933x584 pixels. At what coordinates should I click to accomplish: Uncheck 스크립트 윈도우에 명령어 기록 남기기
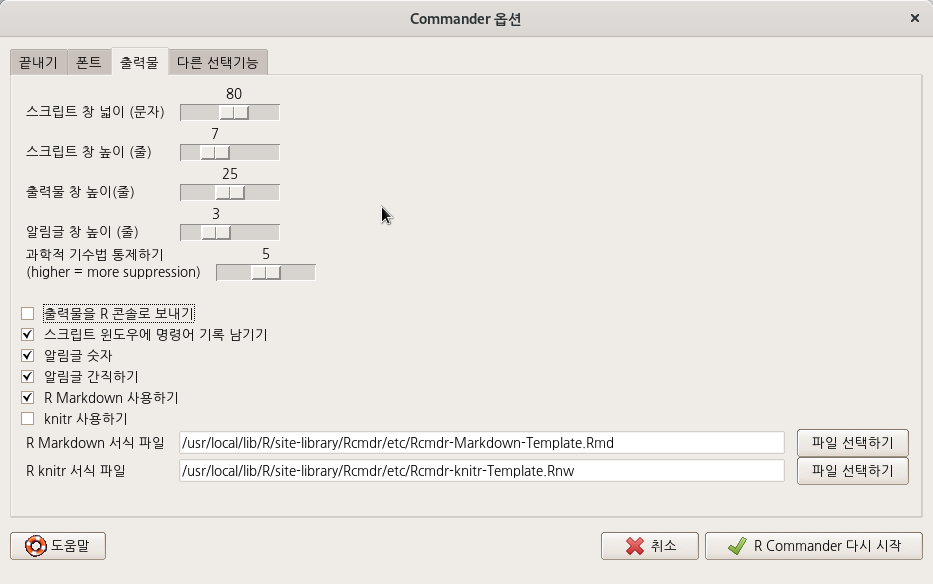point(27,335)
